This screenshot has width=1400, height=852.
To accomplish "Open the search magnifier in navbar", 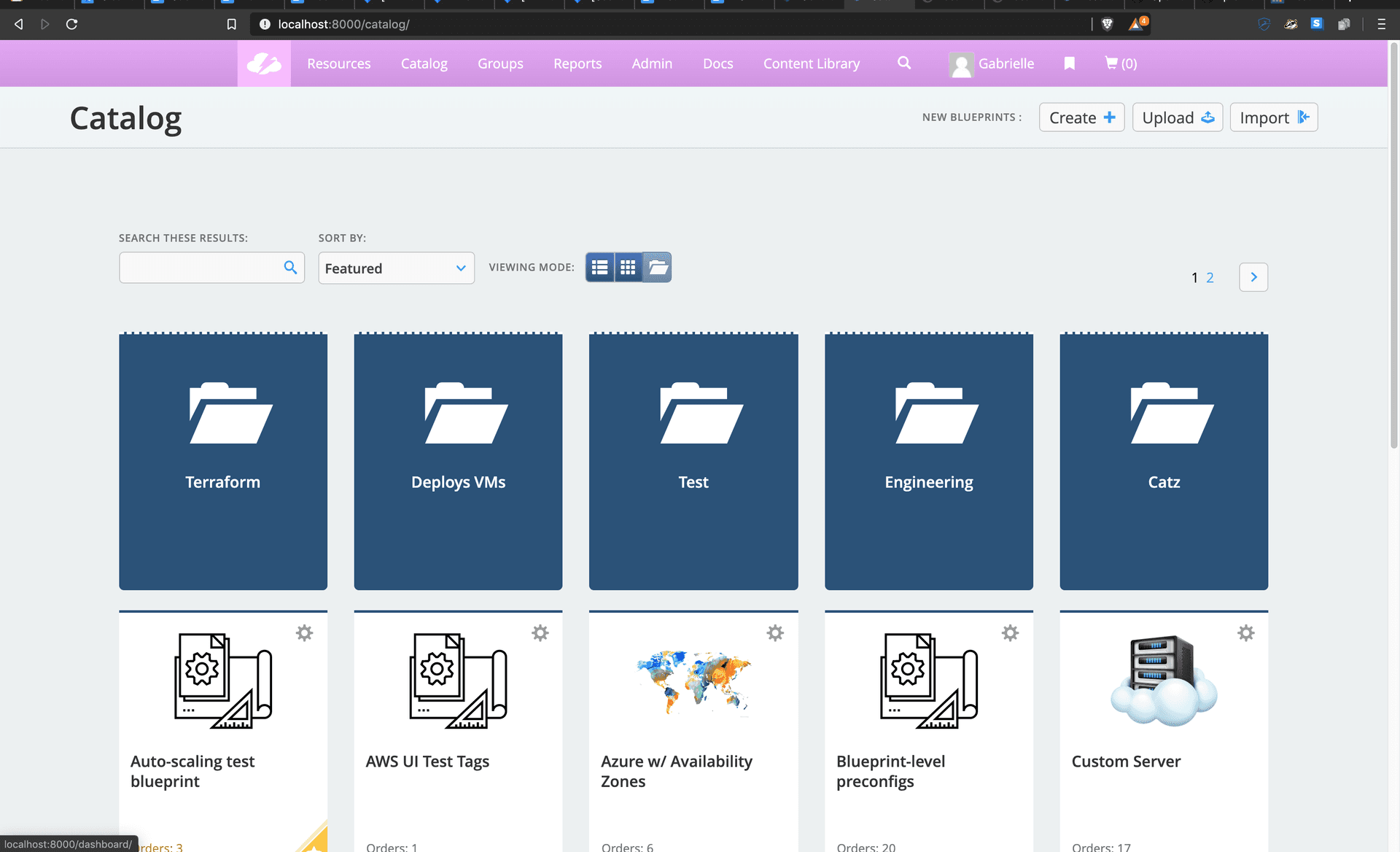I will tap(904, 63).
